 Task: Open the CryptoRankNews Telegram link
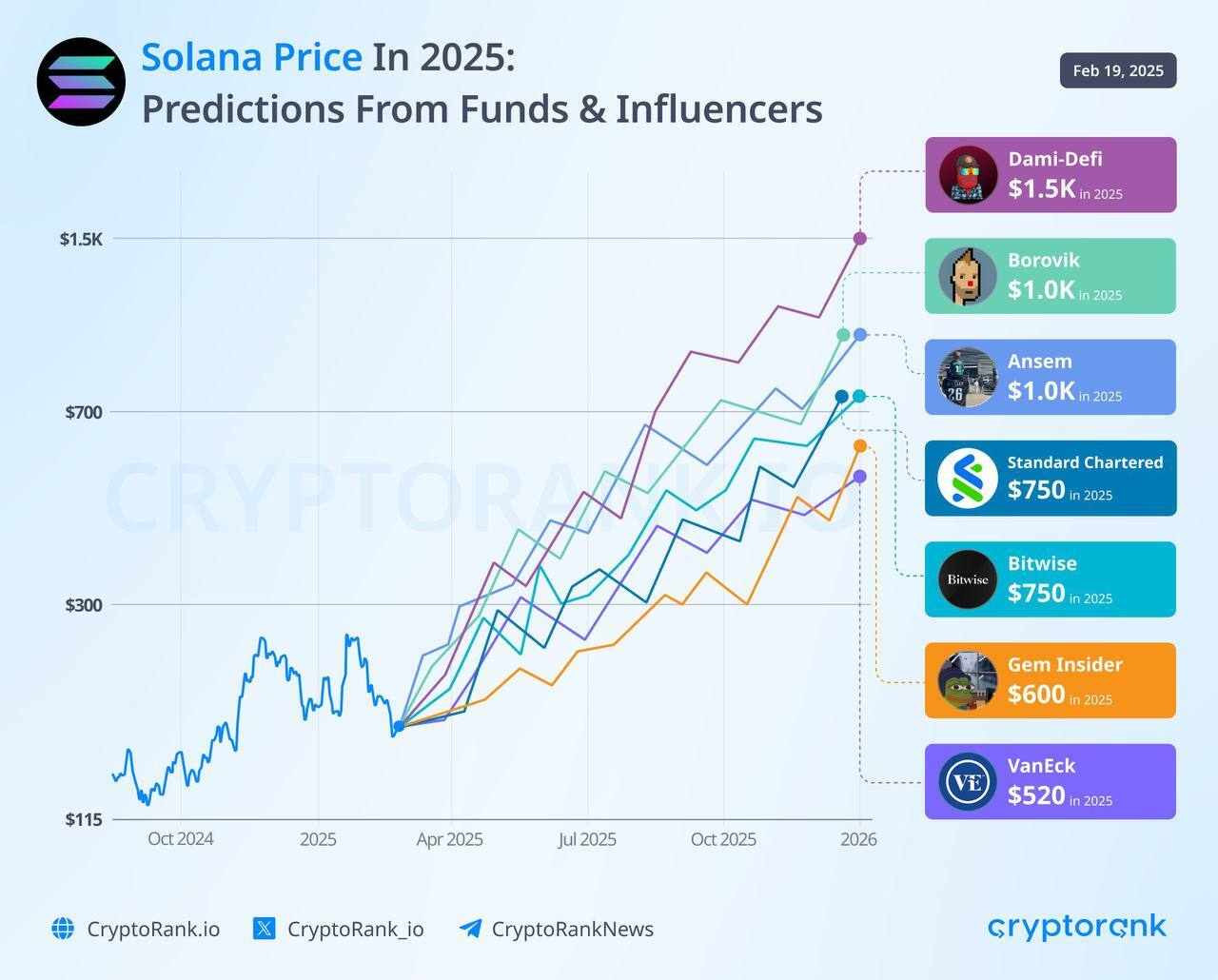(x=572, y=930)
